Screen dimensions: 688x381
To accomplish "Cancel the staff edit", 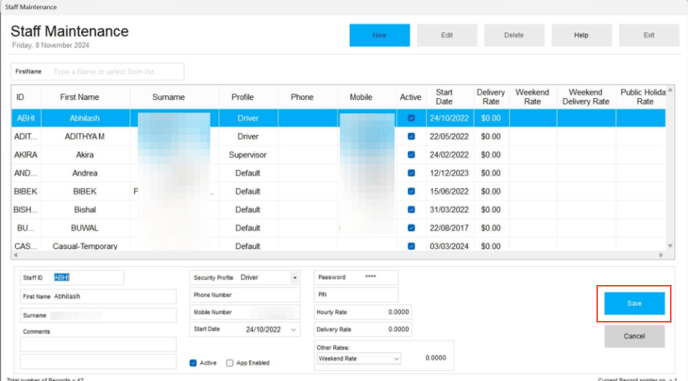I will tap(634, 336).
